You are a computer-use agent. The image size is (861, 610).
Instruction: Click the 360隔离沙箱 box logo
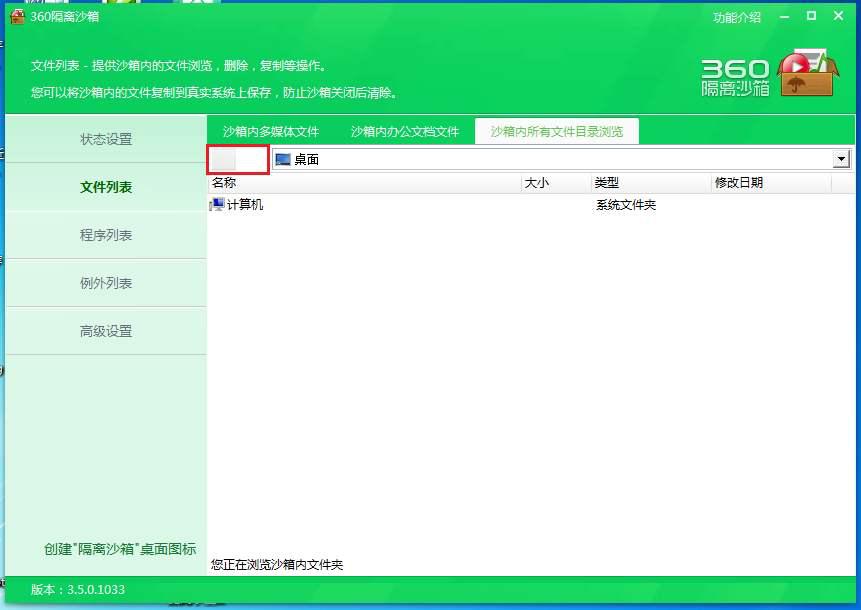(808, 73)
